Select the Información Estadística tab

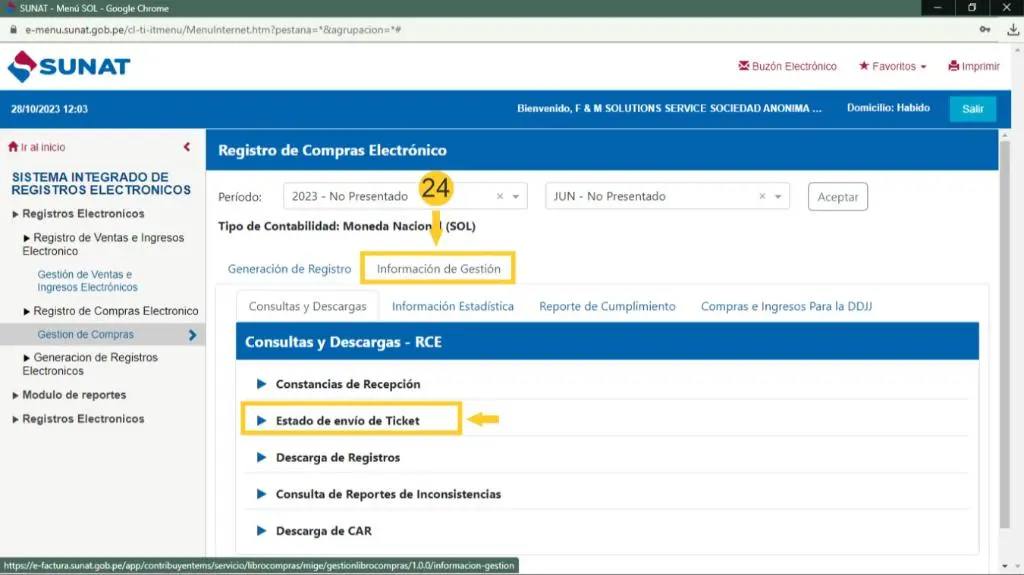(x=452, y=307)
